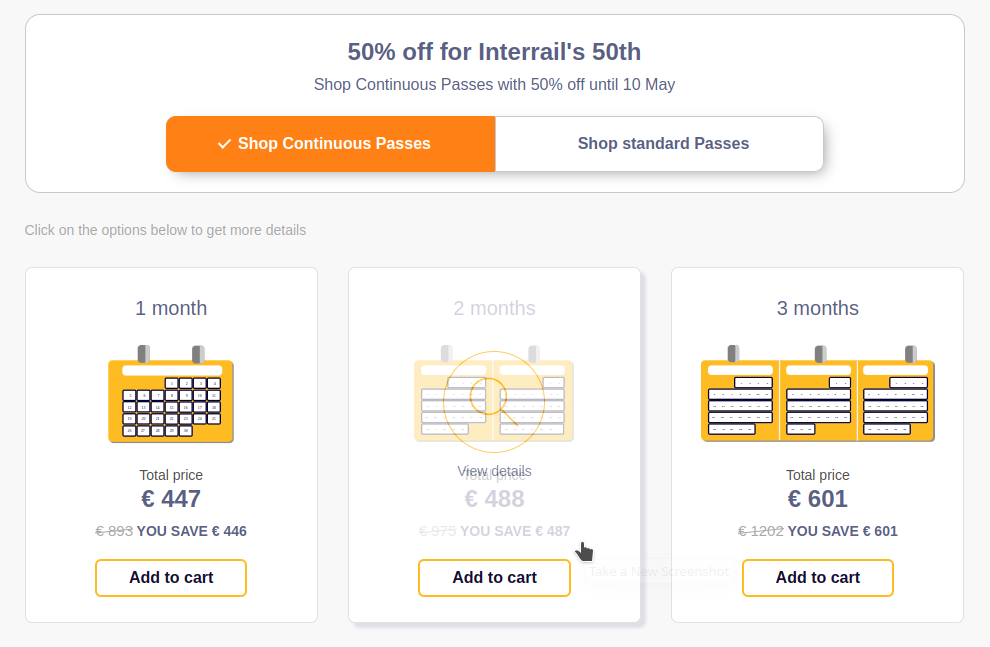
Task: Add the 2 months pass to cart
Action: tap(494, 577)
